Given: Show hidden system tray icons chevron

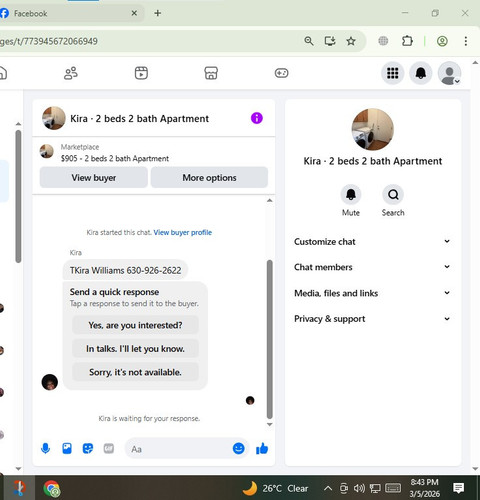Looking at the screenshot, I should (x=328, y=488).
